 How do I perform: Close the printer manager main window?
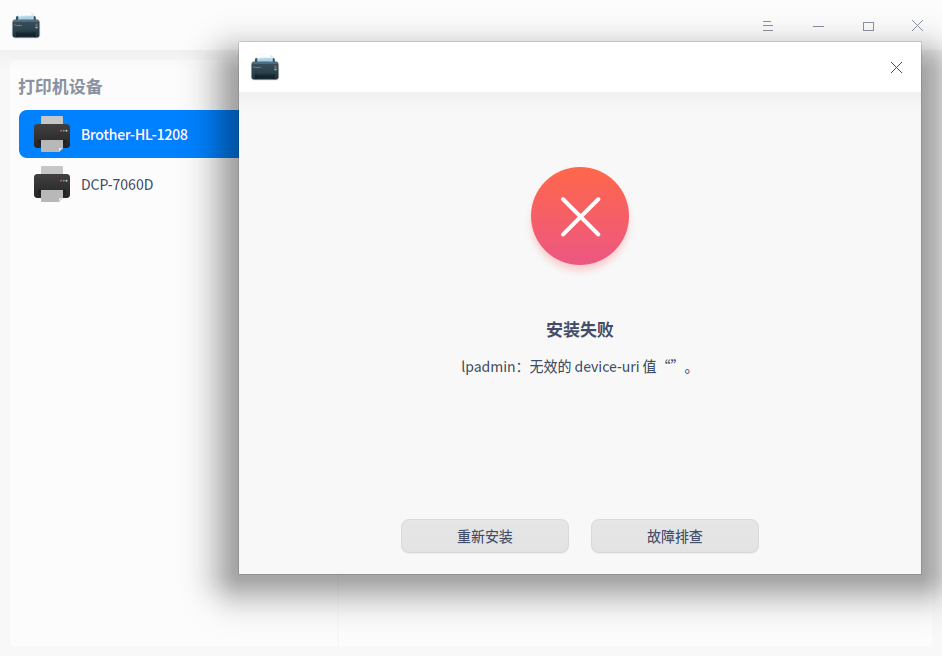coord(917,25)
